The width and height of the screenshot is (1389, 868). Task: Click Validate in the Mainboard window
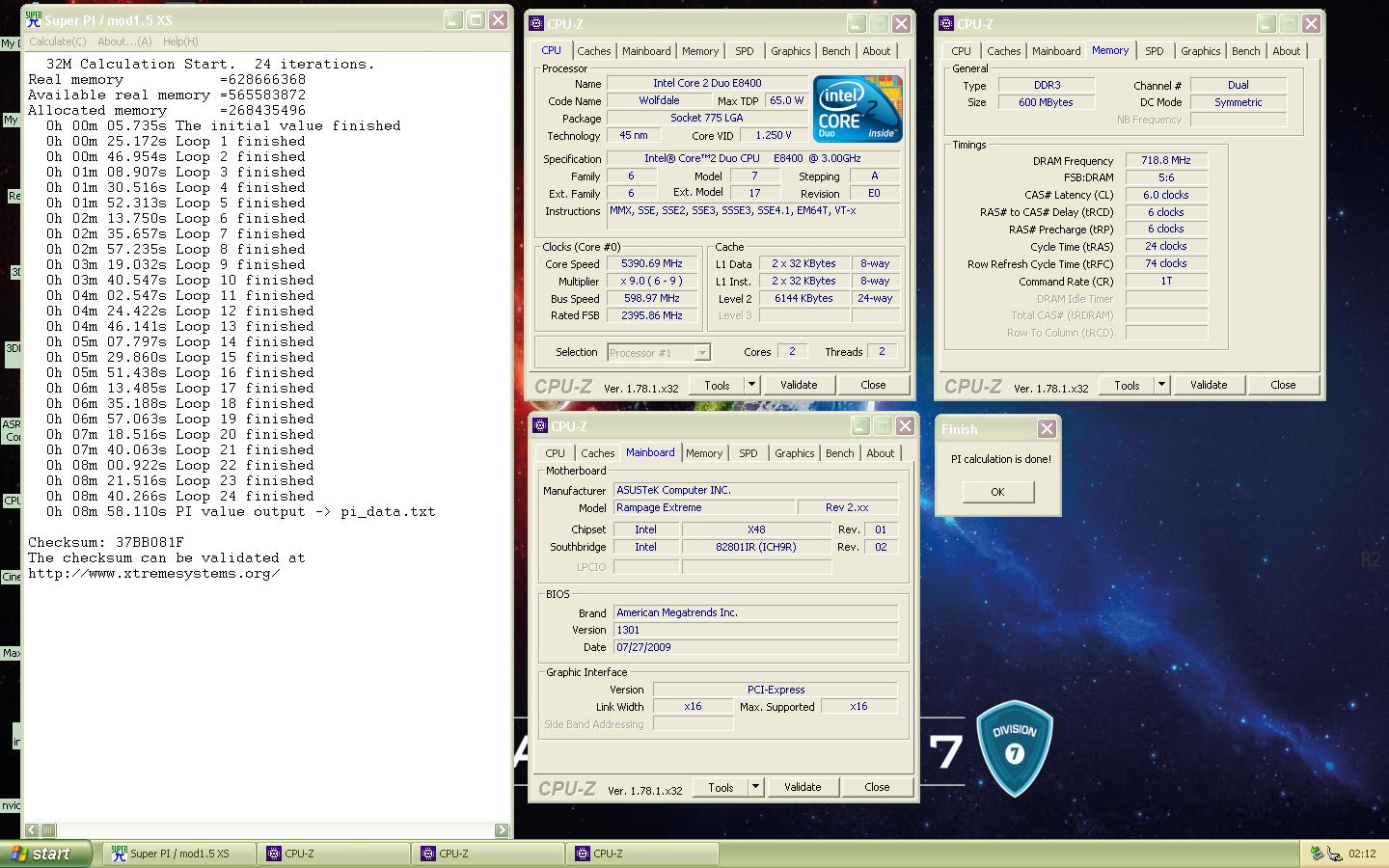(803, 787)
